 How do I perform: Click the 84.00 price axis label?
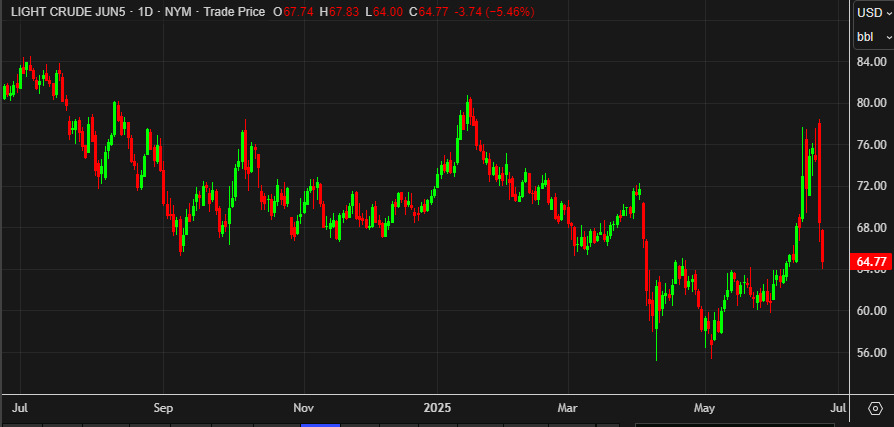871,61
